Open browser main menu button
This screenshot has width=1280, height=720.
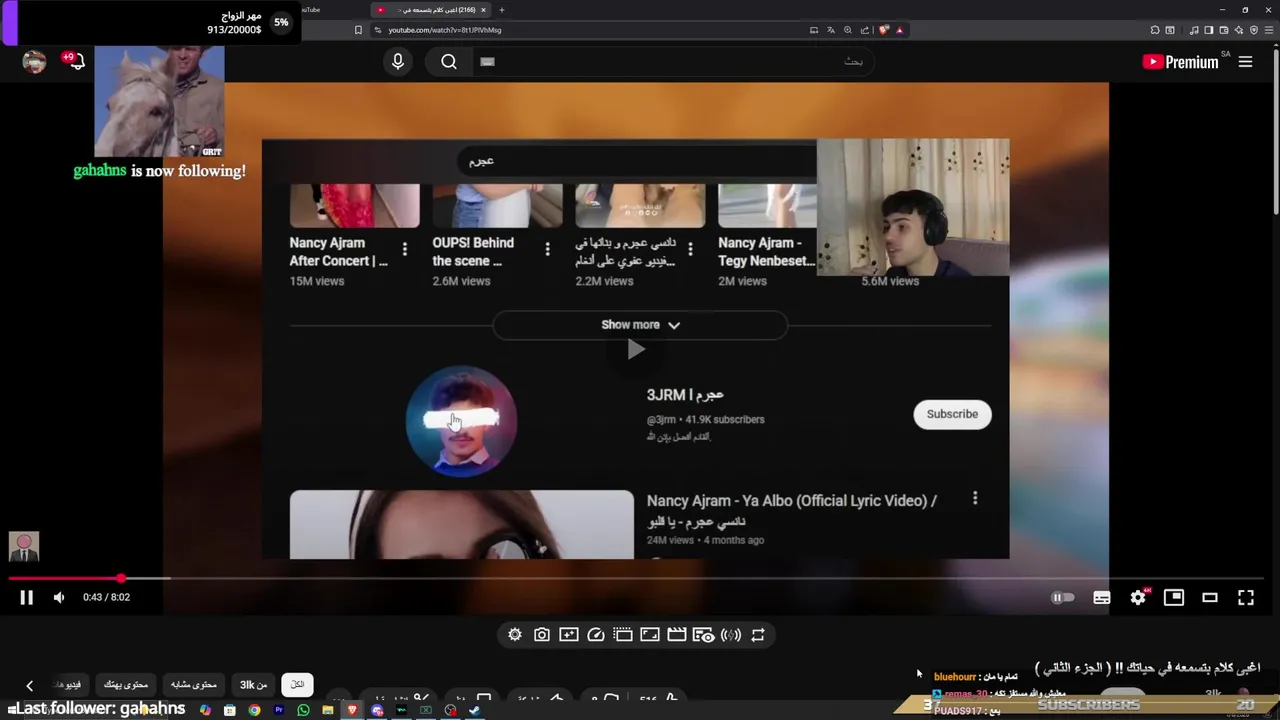coord(1269,30)
